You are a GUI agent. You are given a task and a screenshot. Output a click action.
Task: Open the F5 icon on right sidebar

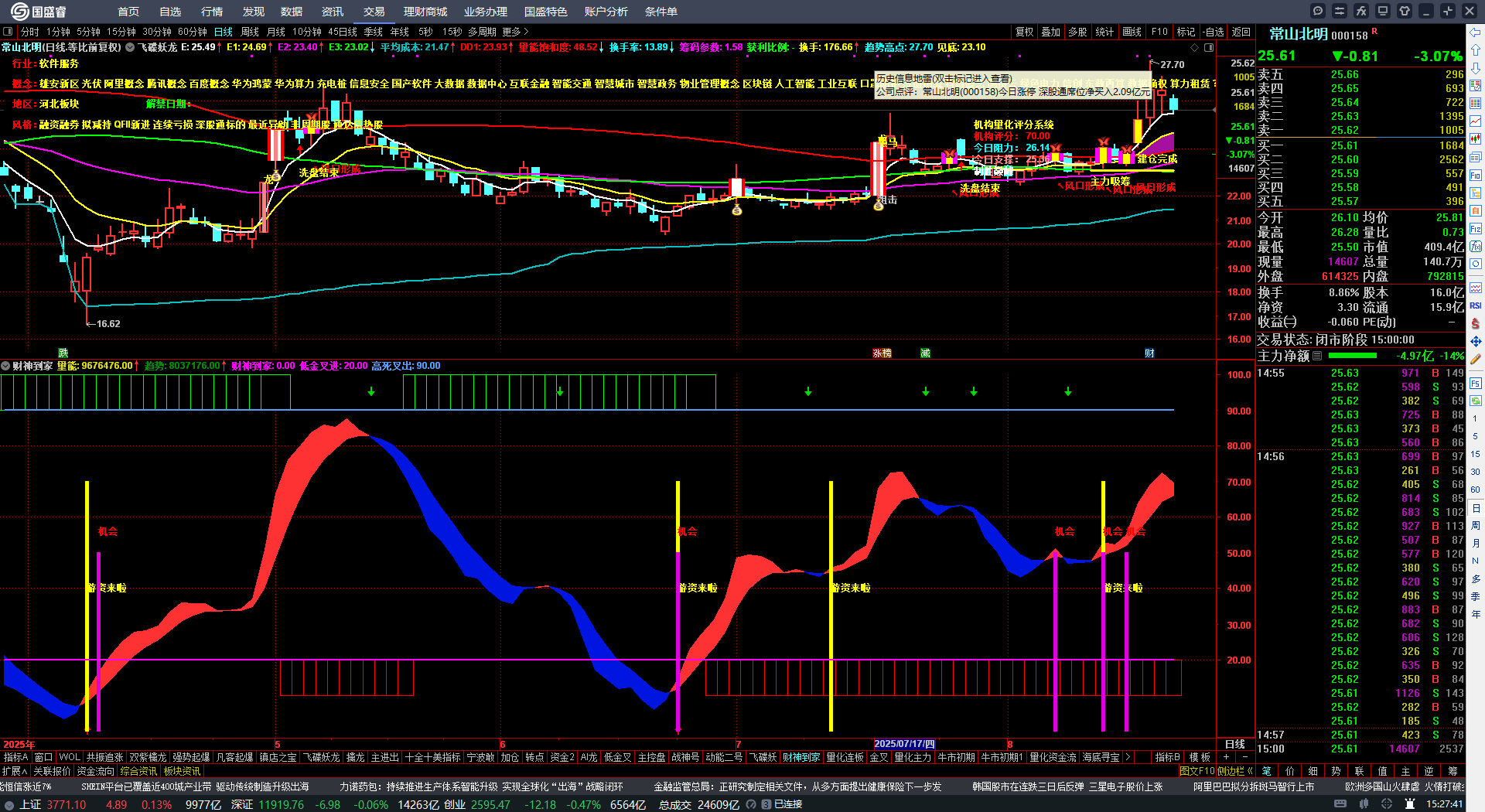click(x=1476, y=383)
